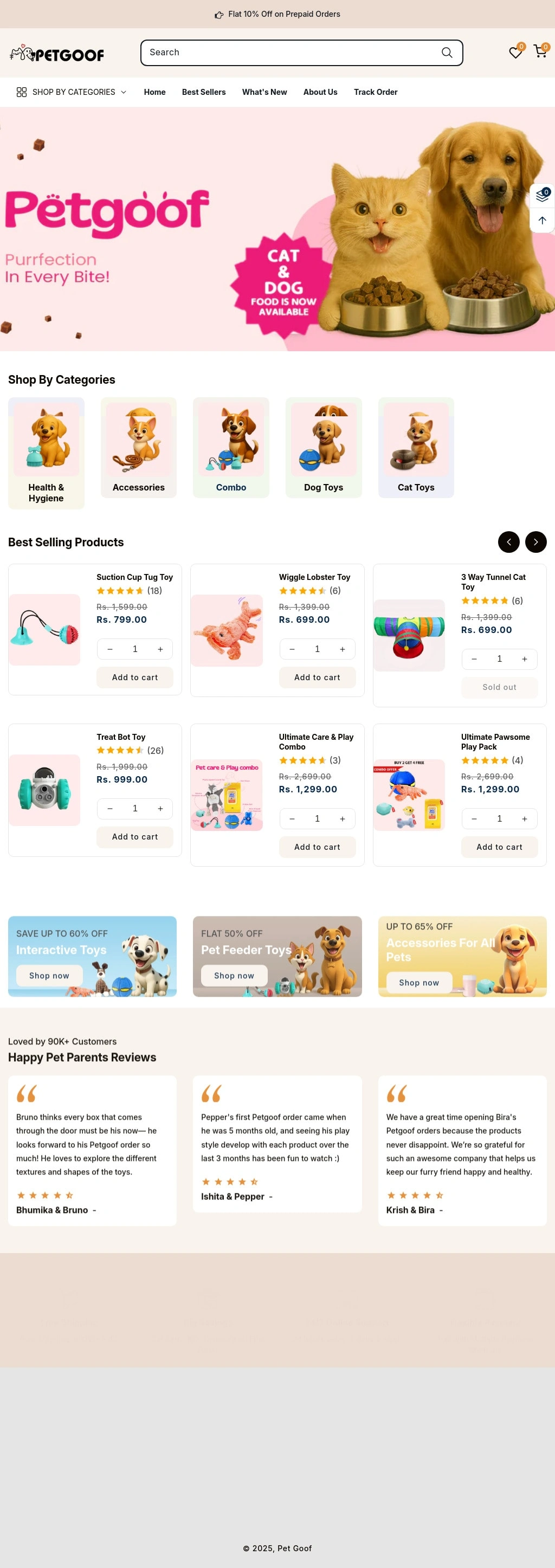Click the search magnifier icon
The height and width of the screenshot is (1568, 555).
point(447,53)
